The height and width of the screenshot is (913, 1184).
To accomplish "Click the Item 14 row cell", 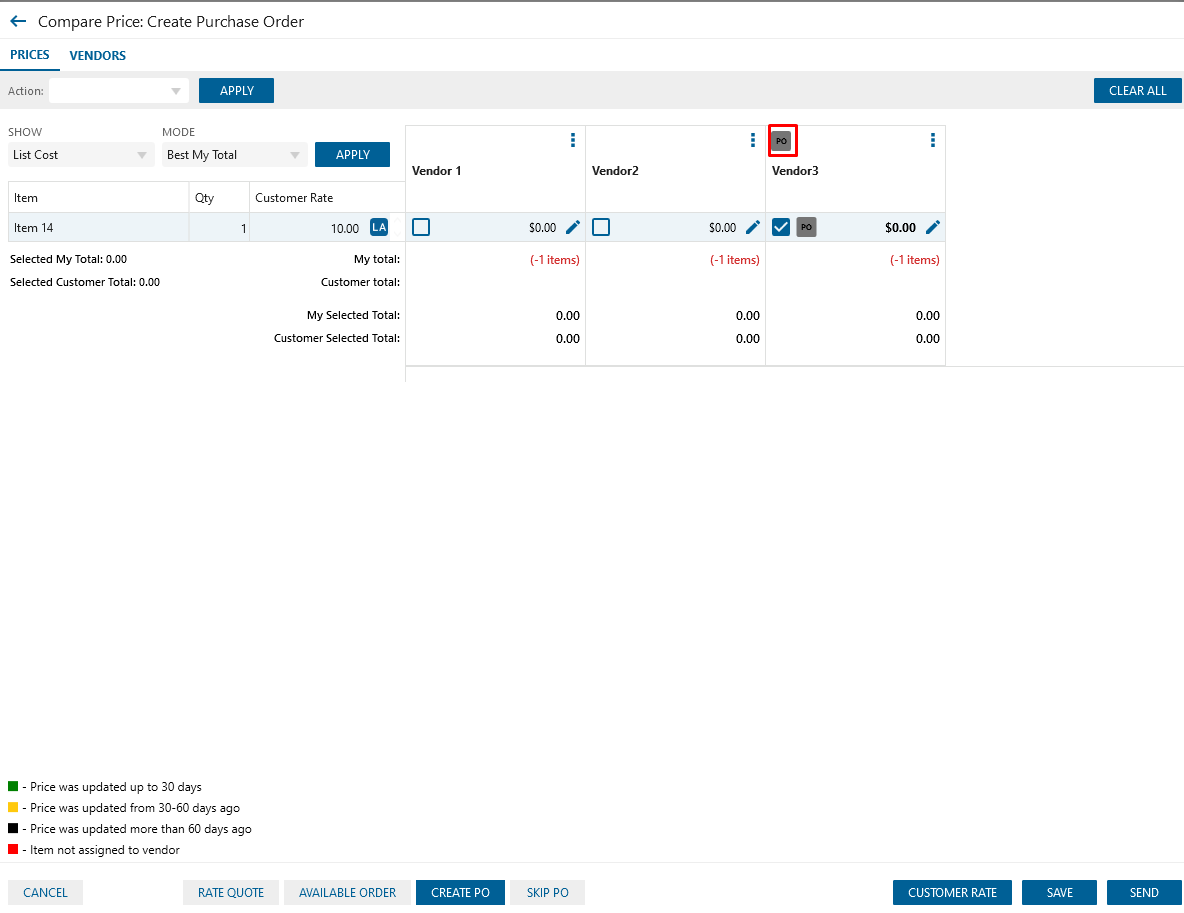I will click(98, 227).
